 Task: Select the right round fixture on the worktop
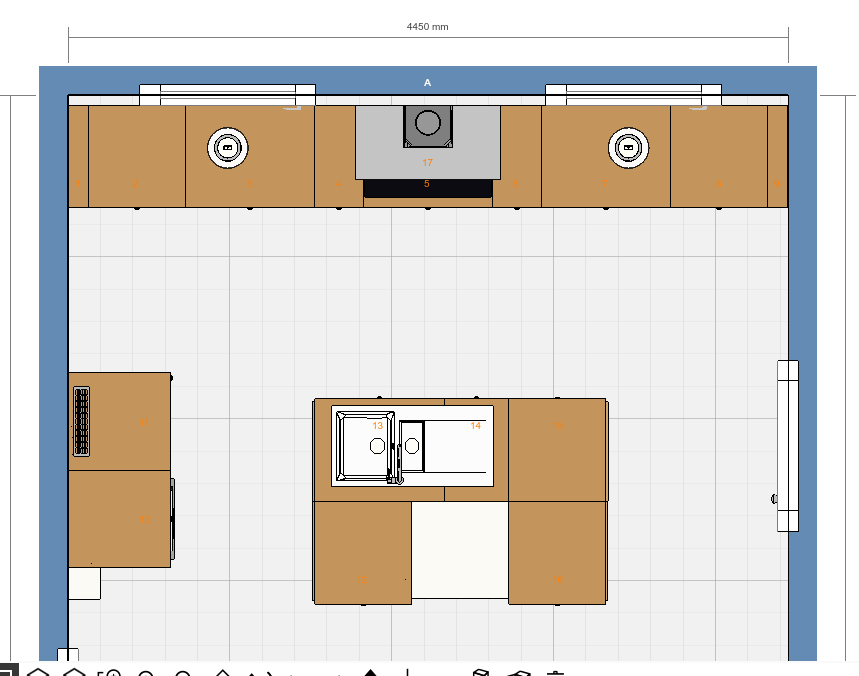[627, 148]
